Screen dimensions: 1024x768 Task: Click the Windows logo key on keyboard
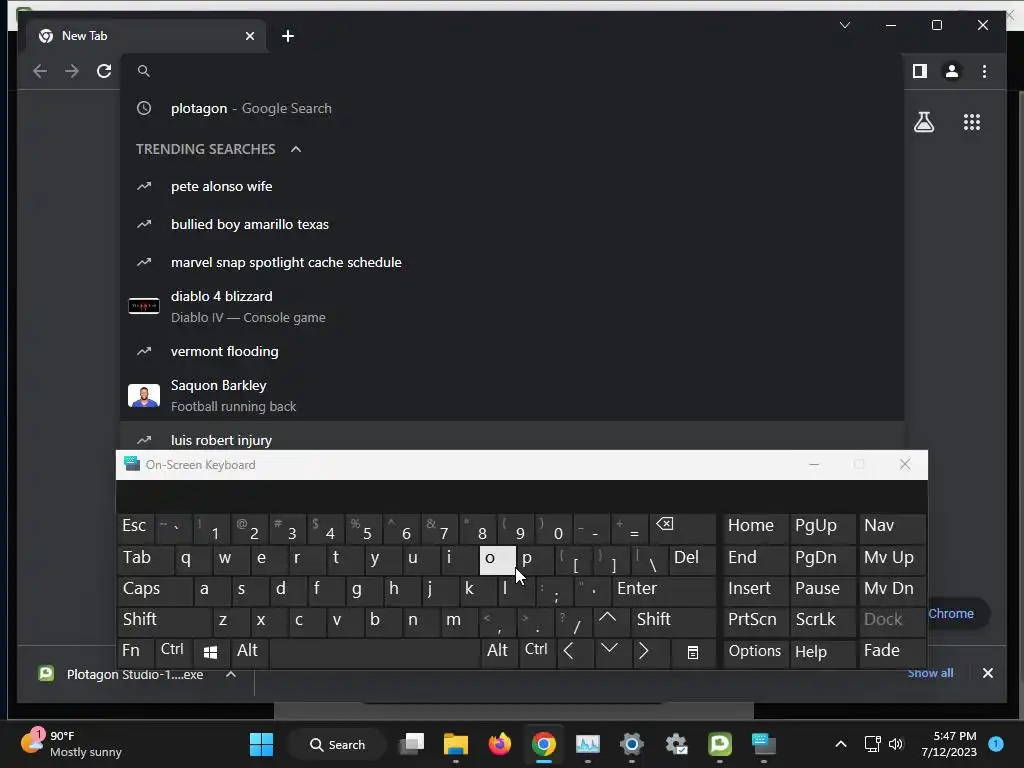(210, 652)
